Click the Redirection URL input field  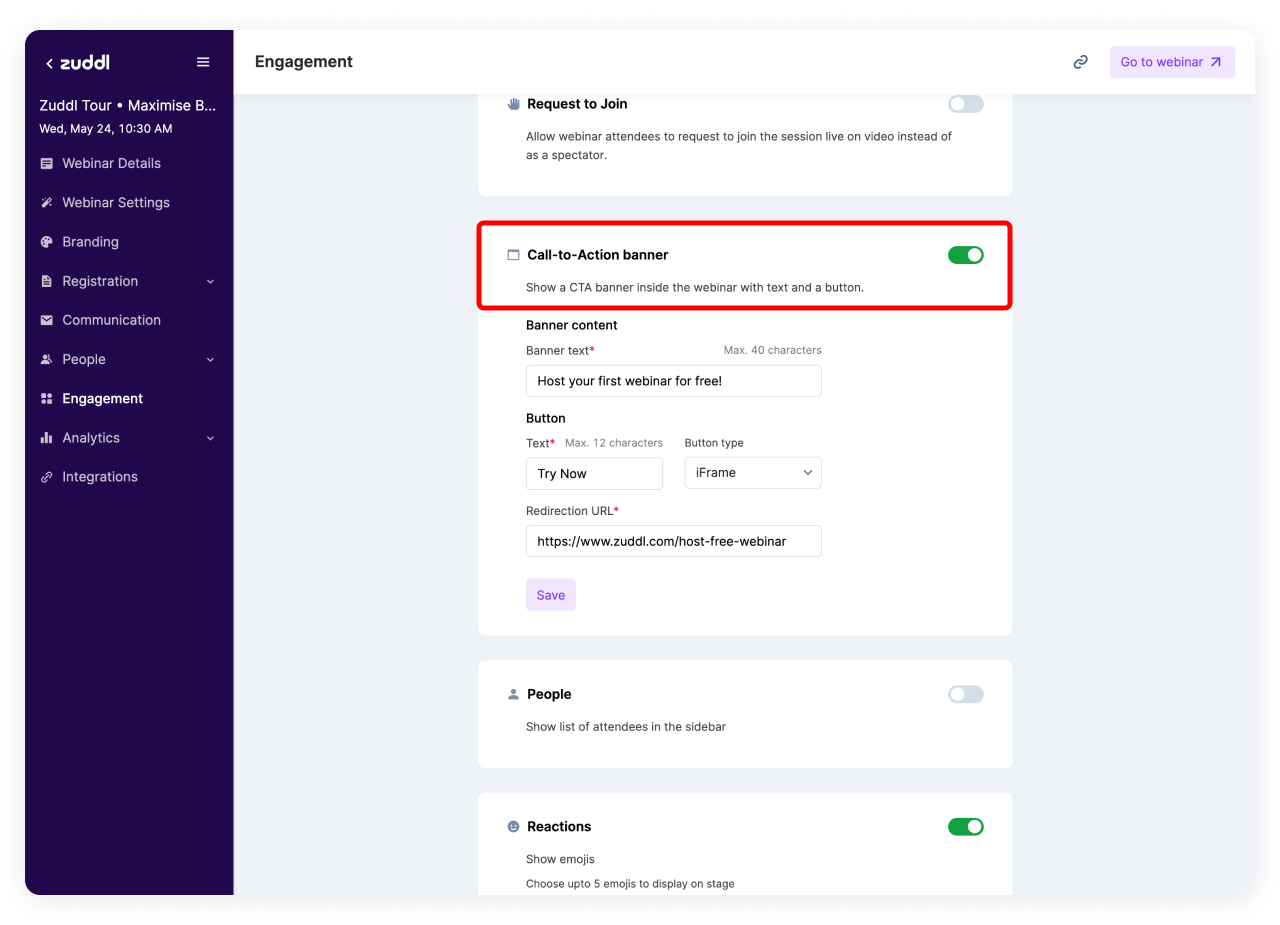pyautogui.click(x=673, y=541)
